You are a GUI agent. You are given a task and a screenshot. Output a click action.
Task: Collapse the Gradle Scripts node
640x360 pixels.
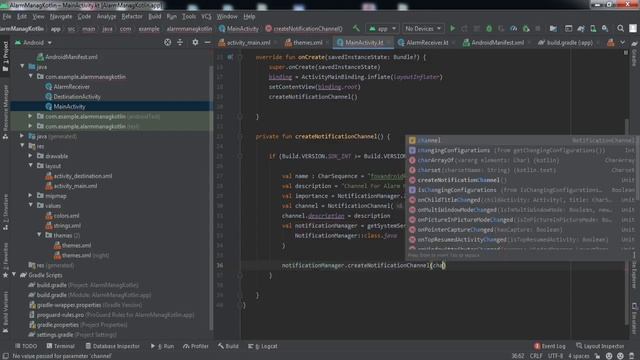[x=14, y=275]
